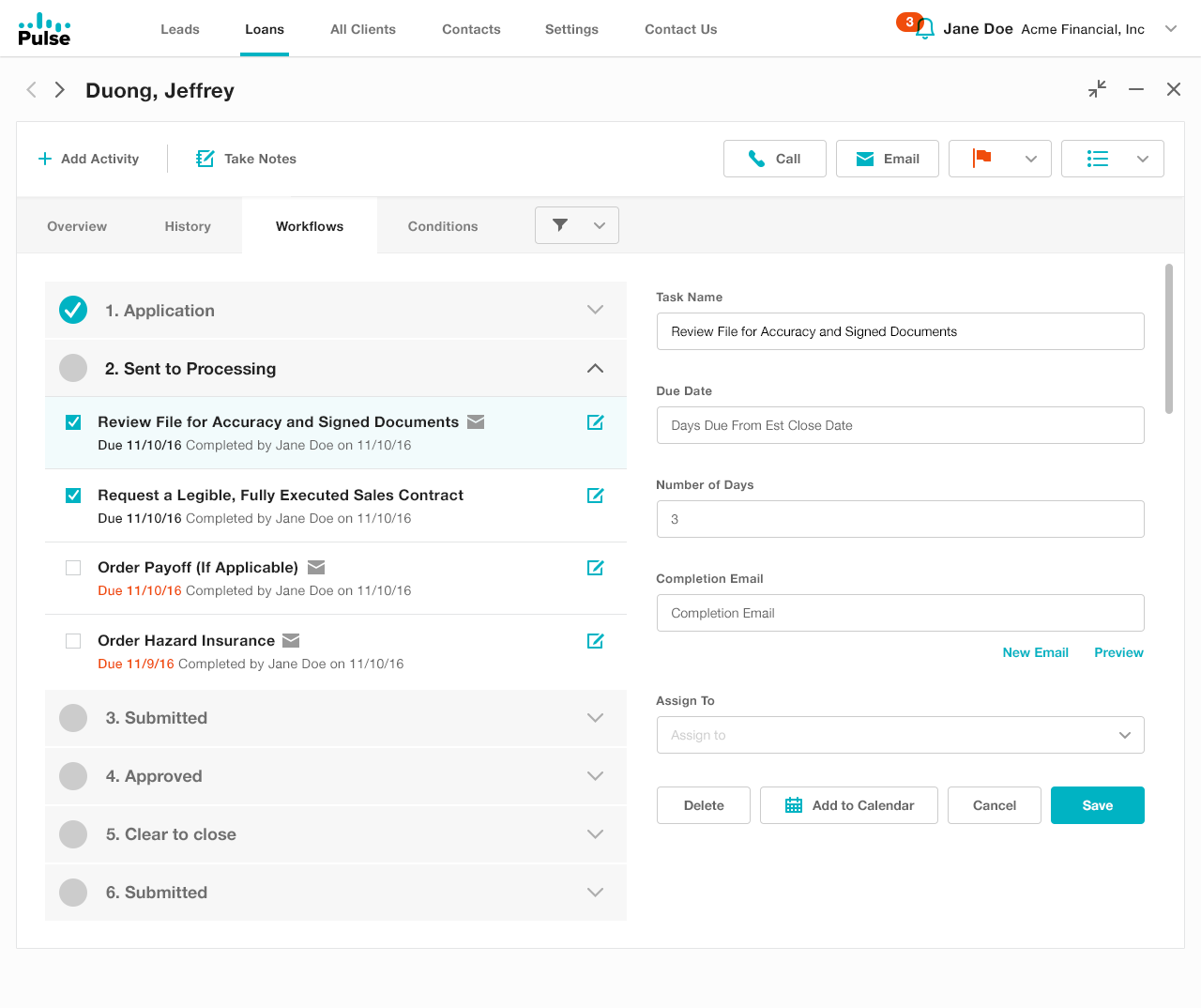Check the Order Payoff task checkbox
This screenshot has width=1201, height=1008.
[73, 568]
